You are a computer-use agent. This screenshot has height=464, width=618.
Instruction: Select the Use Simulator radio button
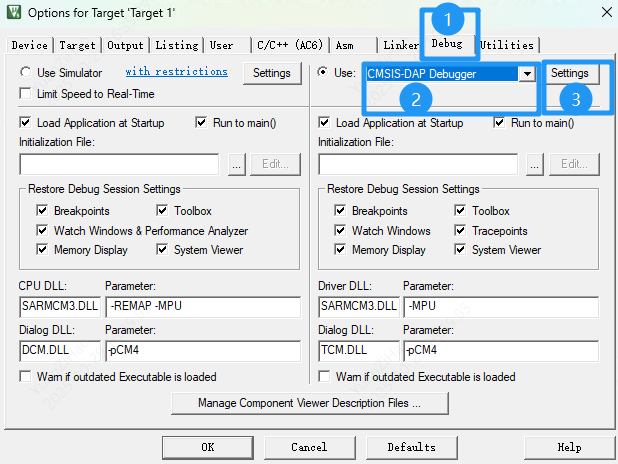click(26, 73)
